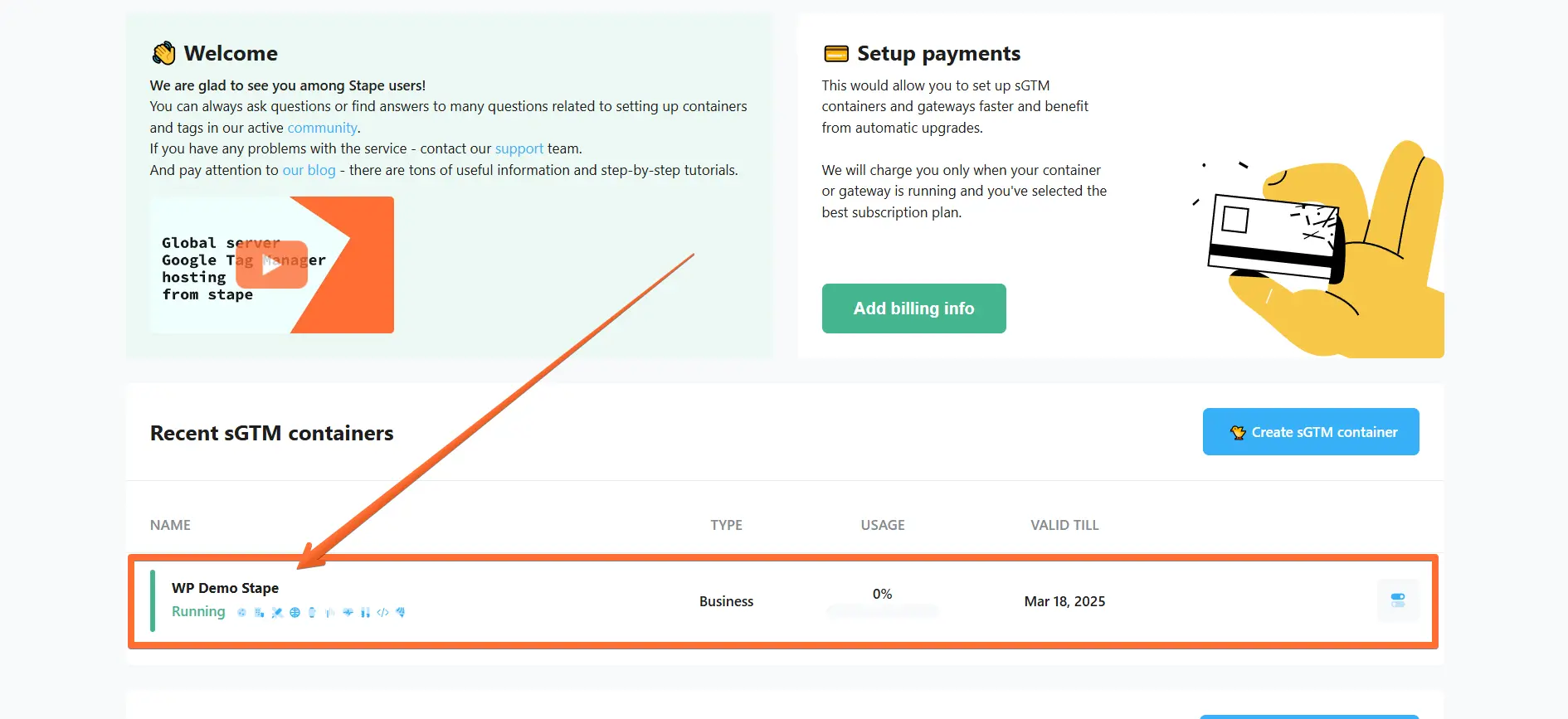Click the smartwatch icon beside the globe

312,613
